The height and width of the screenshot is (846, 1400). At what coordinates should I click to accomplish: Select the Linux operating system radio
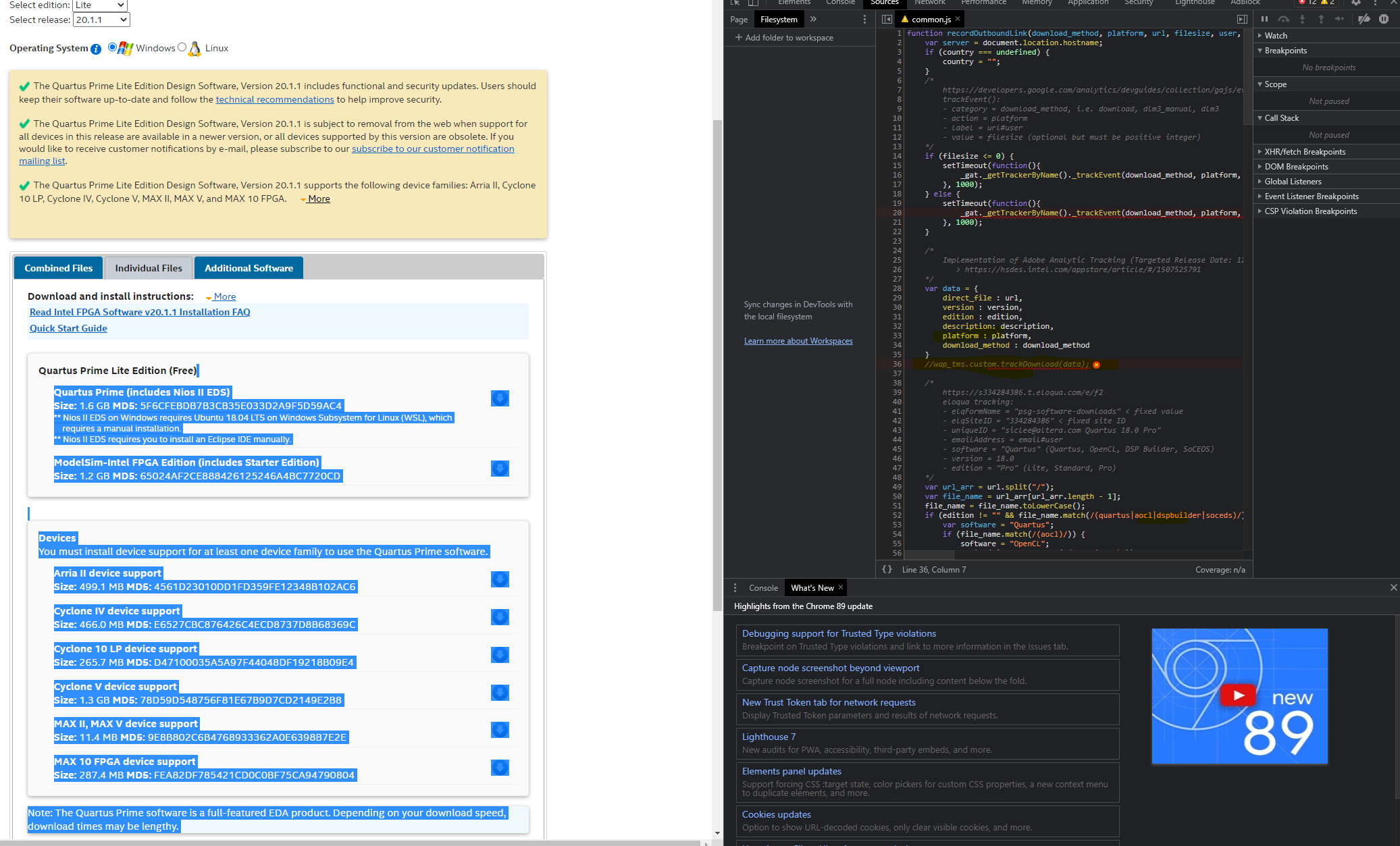coord(182,47)
